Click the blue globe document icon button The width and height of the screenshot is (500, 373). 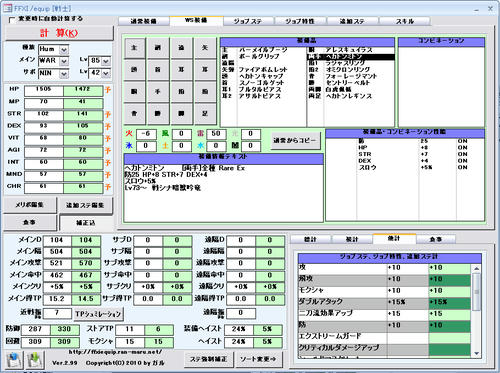13,360
